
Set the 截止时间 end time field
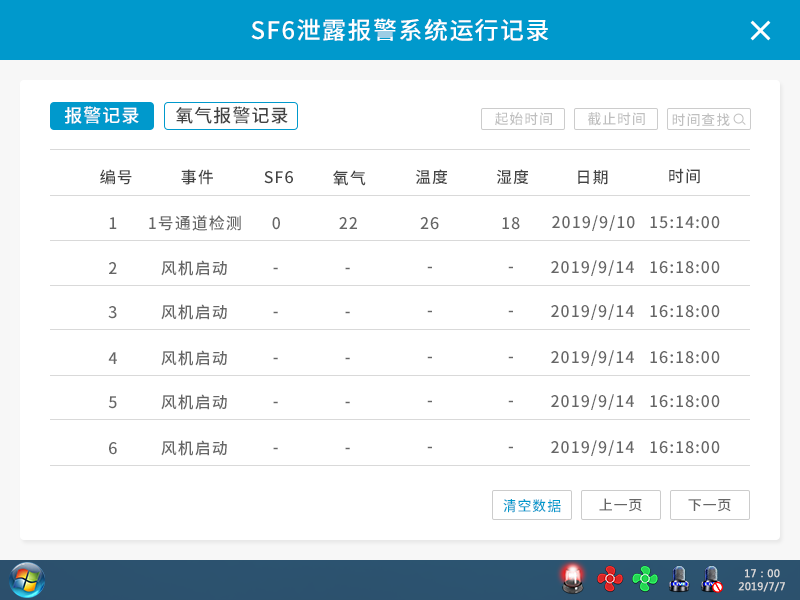point(616,119)
